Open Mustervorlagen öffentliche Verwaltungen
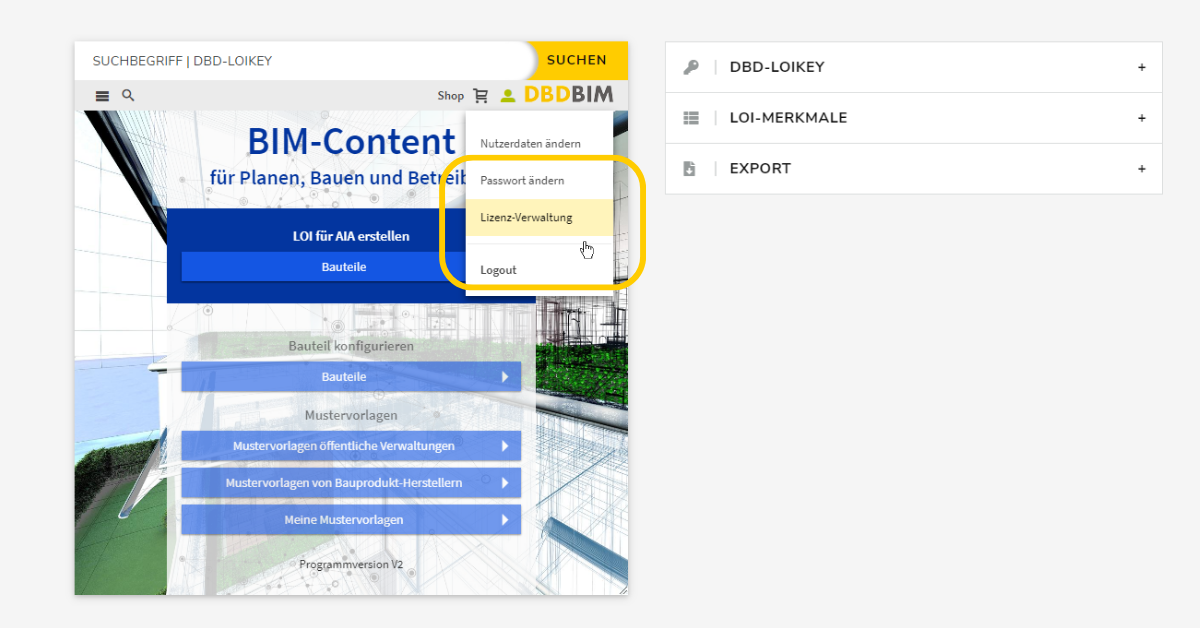Viewport: 1200px width, 628px height. (x=351, y=446)
